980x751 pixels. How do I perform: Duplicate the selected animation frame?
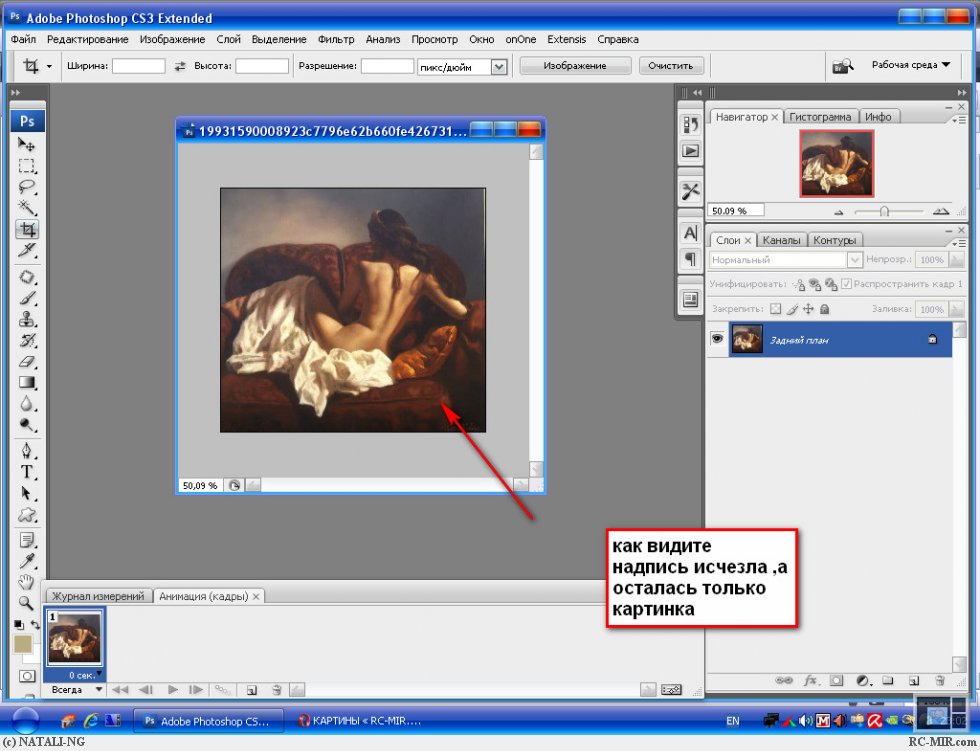251,690
